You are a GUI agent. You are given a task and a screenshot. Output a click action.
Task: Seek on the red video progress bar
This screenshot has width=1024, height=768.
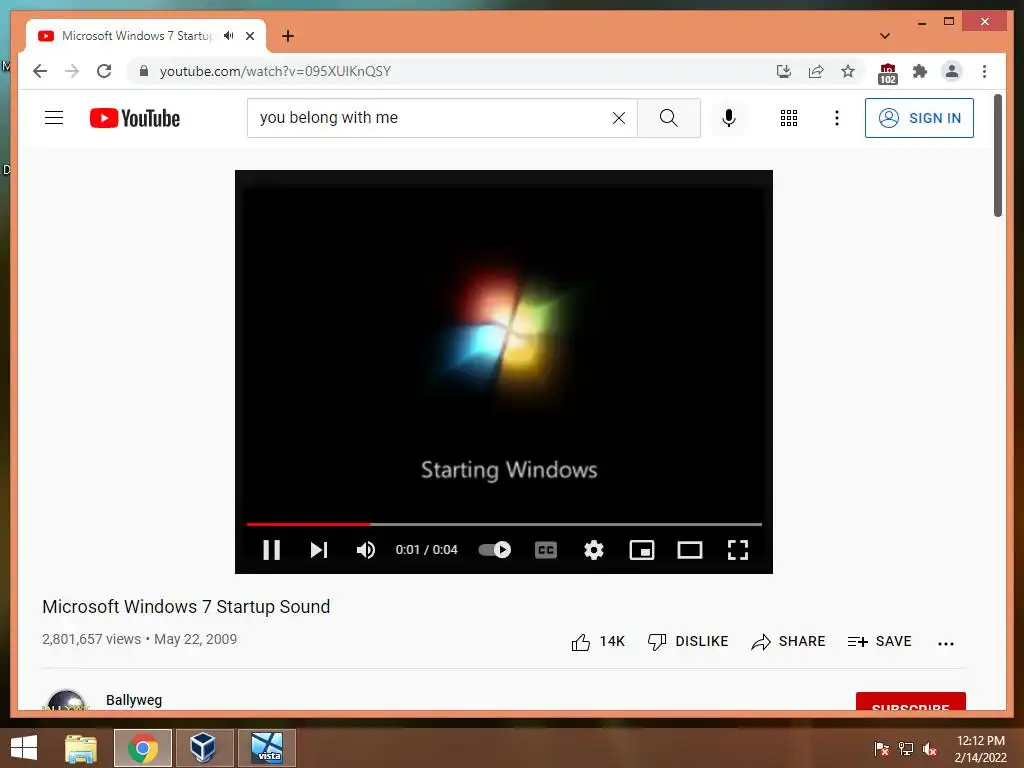coord(504,524)
